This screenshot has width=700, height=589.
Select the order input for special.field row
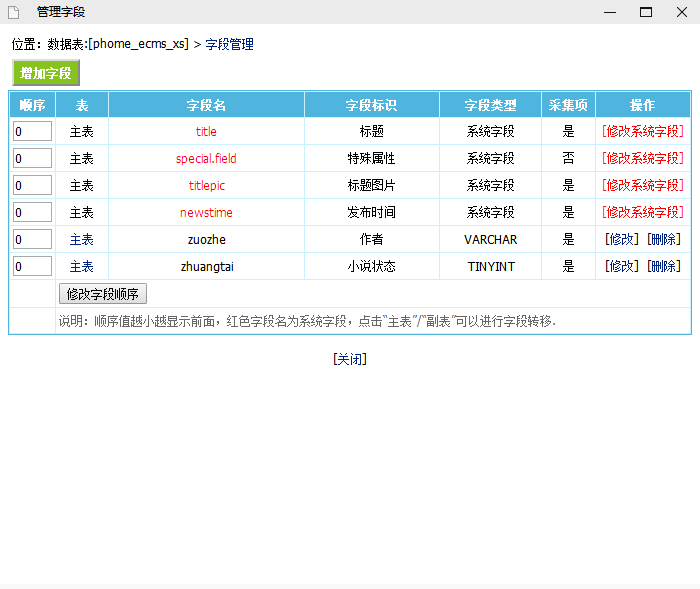[32, 158]
